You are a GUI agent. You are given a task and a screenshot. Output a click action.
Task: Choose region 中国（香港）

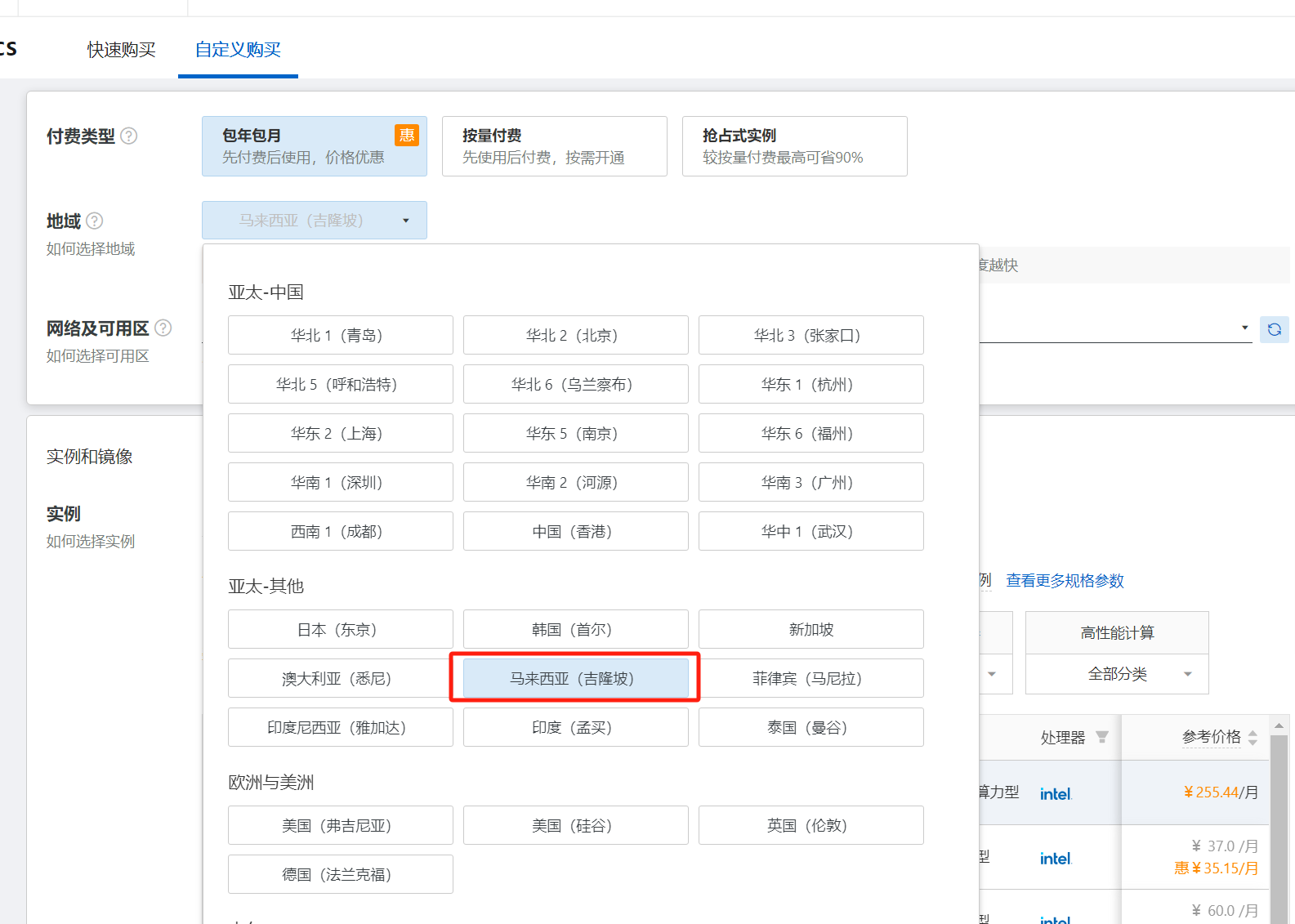tap(576, 531)
